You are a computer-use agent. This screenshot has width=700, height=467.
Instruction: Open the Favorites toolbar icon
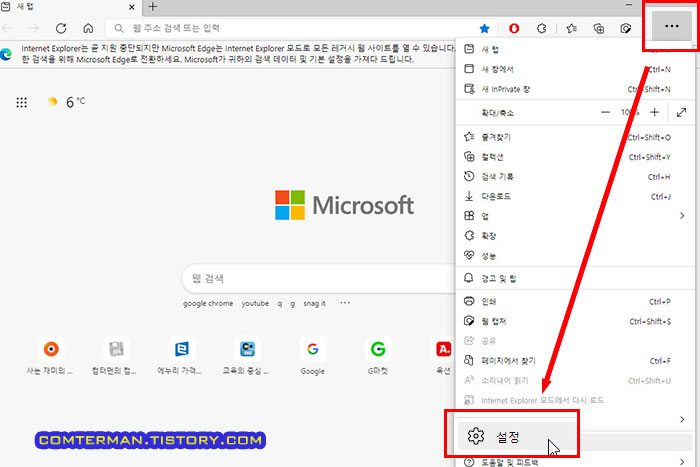571,29
